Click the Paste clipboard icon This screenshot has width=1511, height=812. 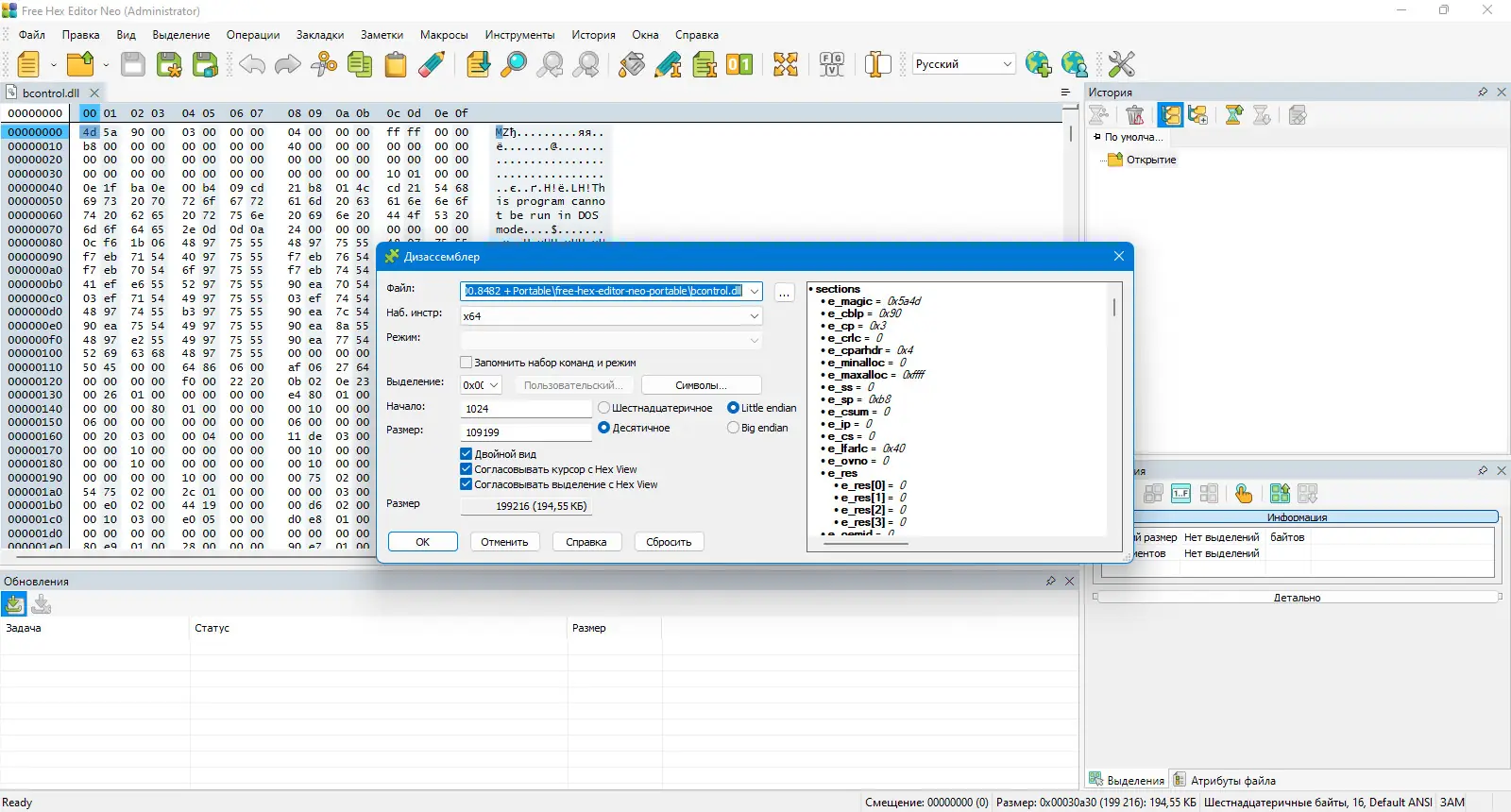[x=396, y=64]
